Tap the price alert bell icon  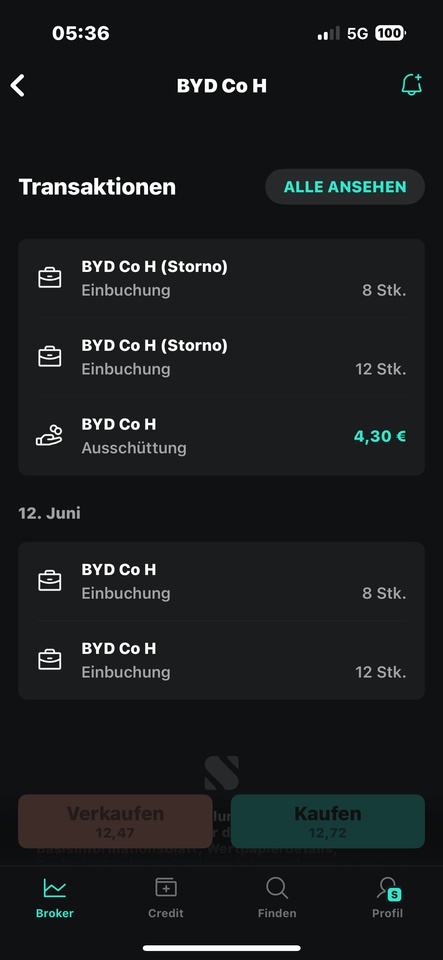(x=412, y=85)
